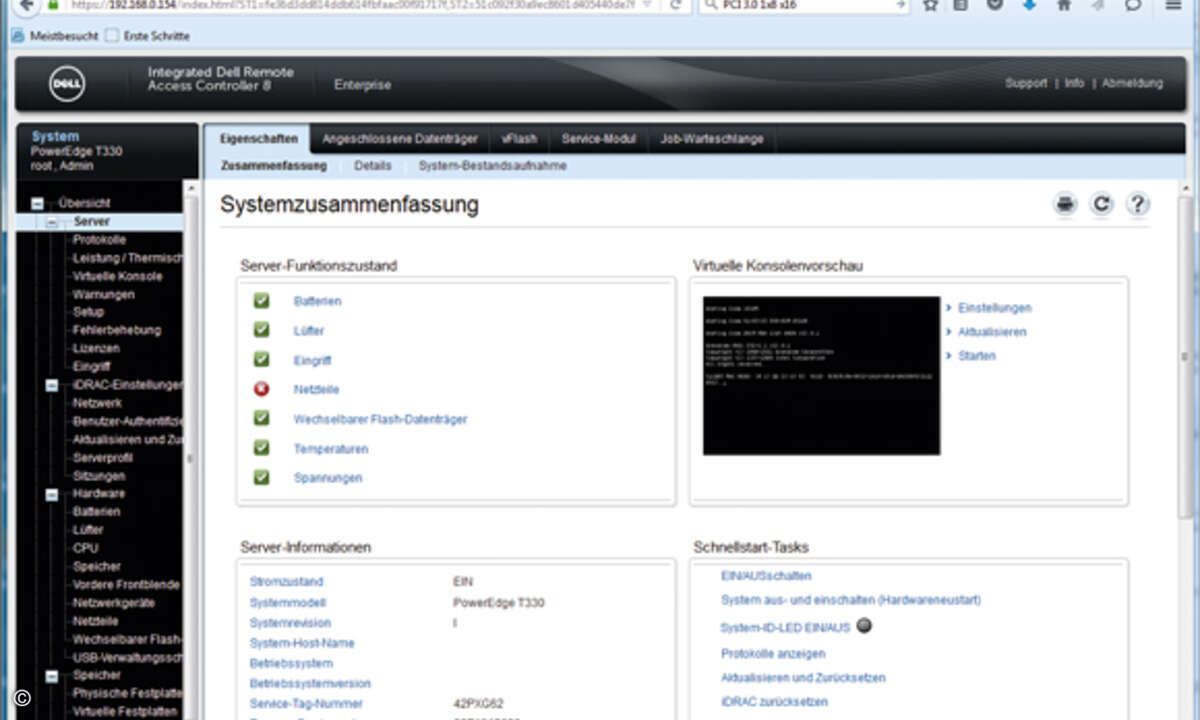The image size is (1200, 720).
Task: Collapse the iDRAC-Einstellungen tree node
Action: click(x=52, y=385)
